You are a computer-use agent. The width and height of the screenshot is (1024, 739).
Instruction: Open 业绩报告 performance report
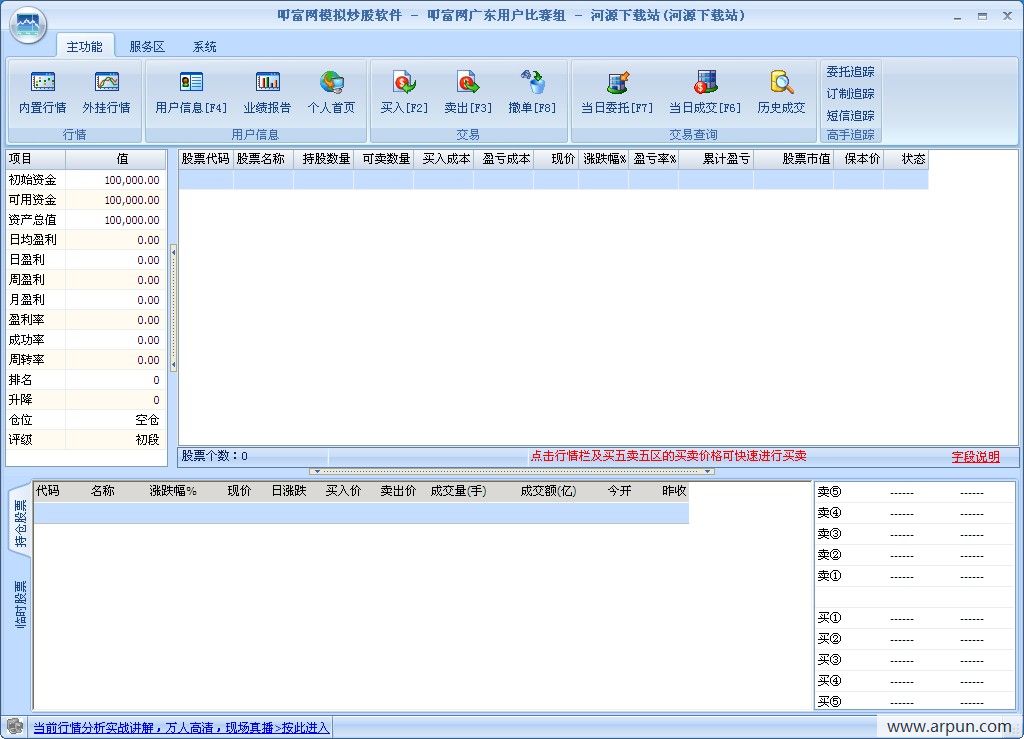267,83
